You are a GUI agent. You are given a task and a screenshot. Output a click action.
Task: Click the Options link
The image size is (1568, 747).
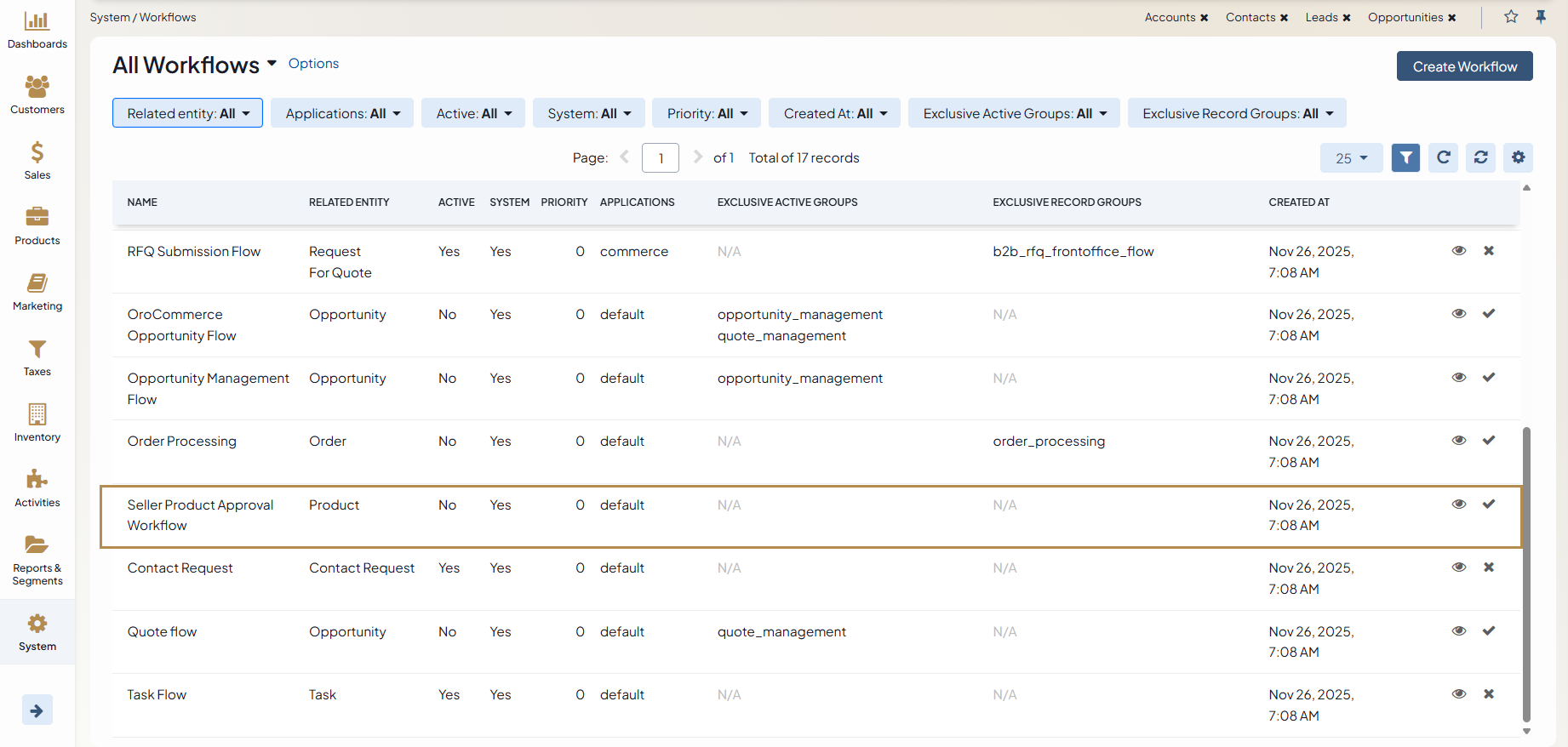[x=313, y=64]
